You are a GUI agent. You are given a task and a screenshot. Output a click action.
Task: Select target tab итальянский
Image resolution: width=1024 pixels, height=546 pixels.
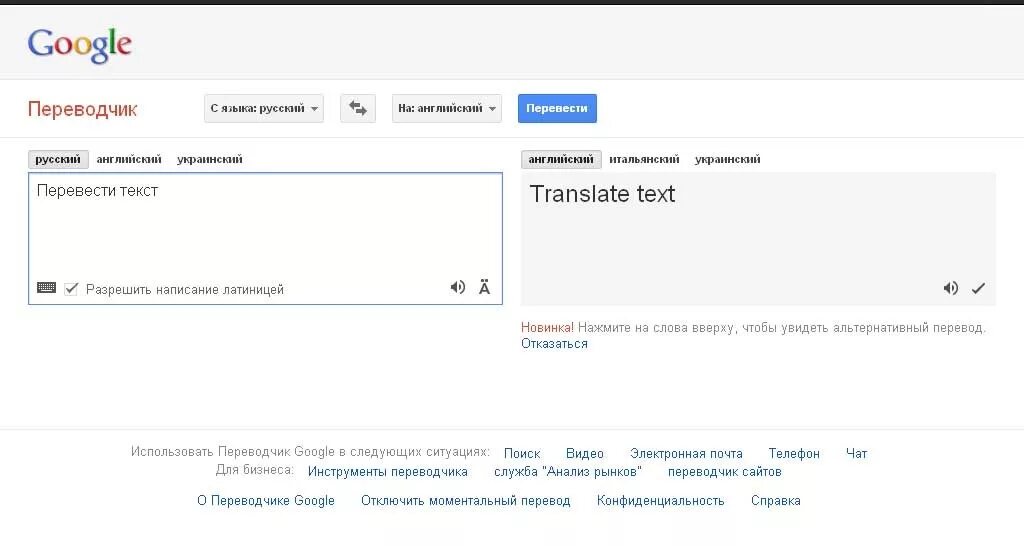point(644,159)
